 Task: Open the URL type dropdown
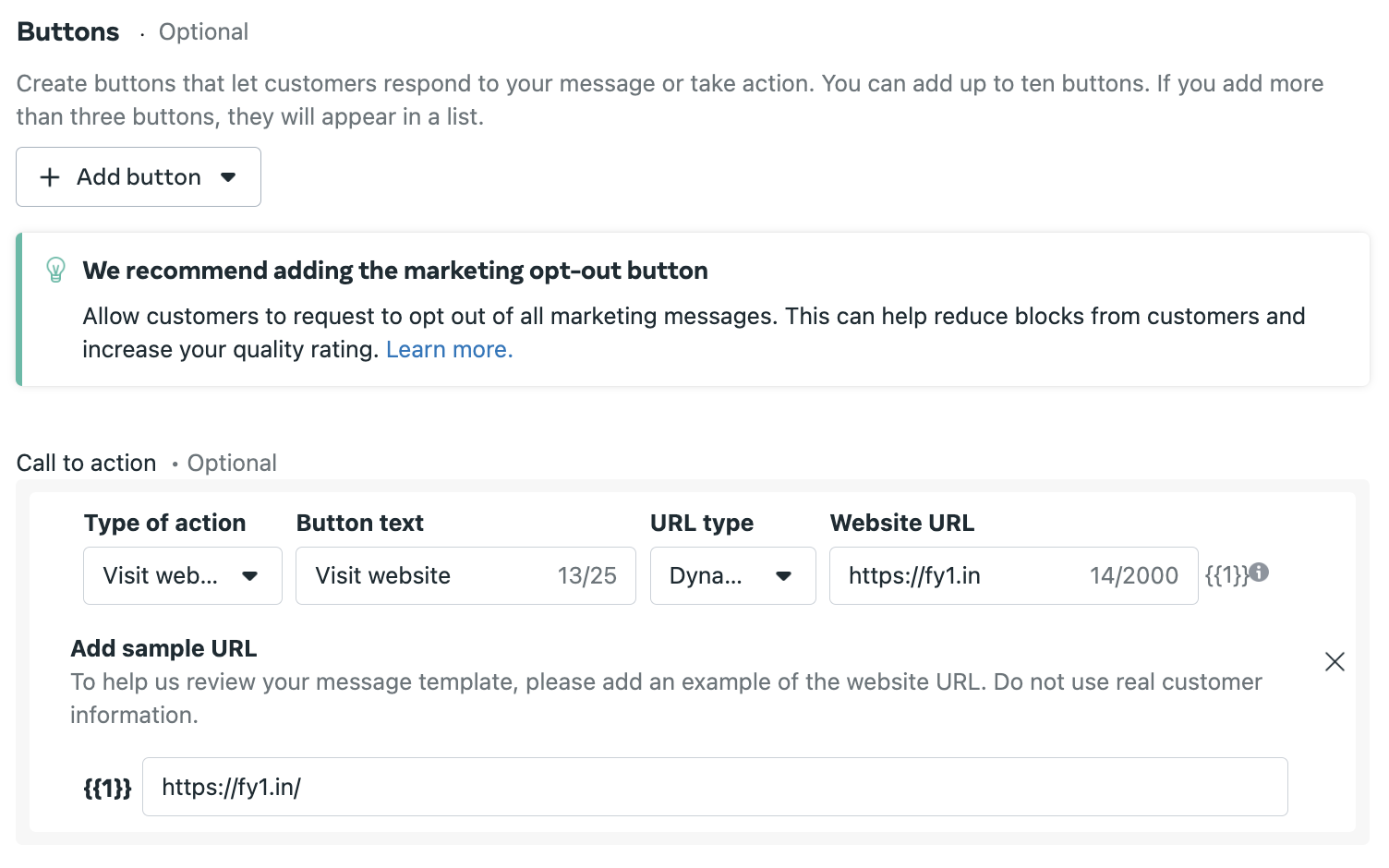point(732,576)
